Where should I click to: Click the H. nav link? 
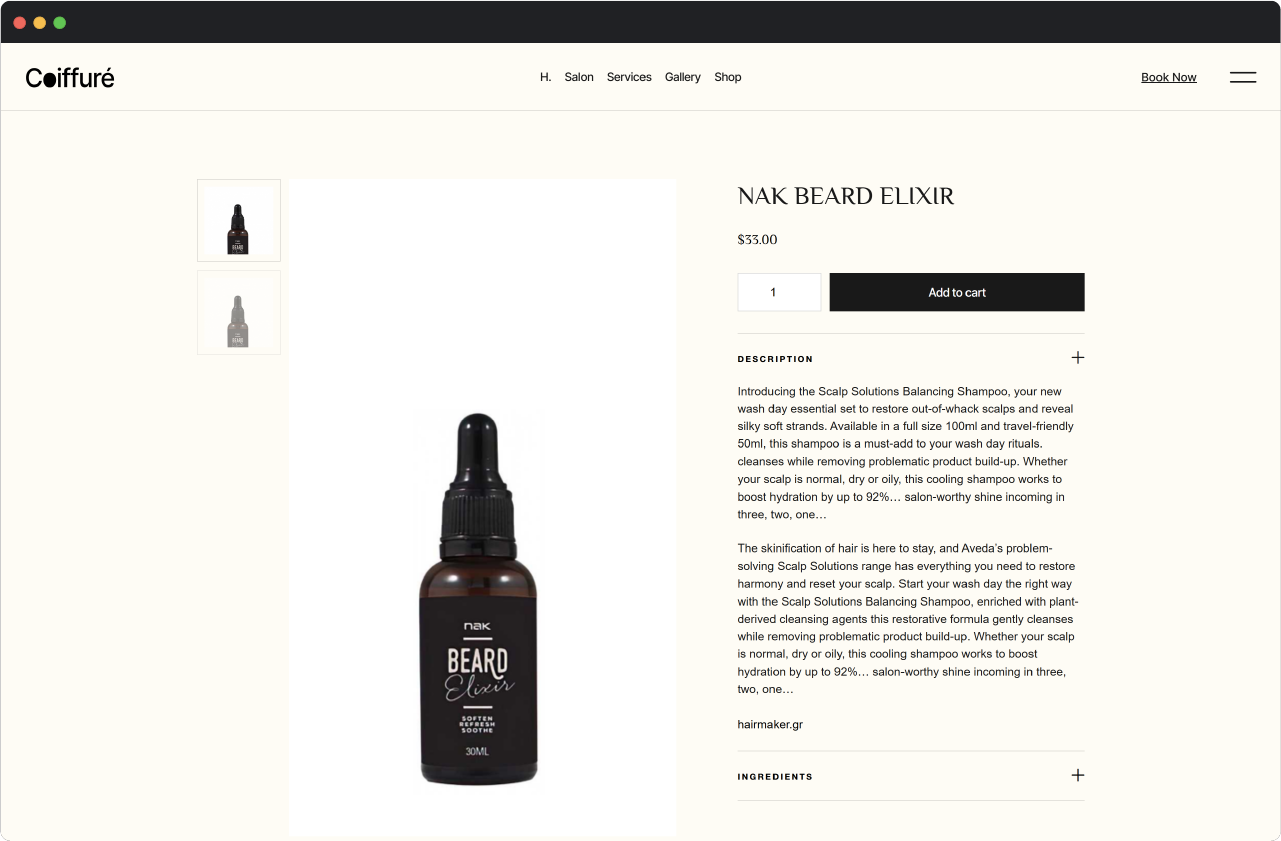[x=545, y=77]
